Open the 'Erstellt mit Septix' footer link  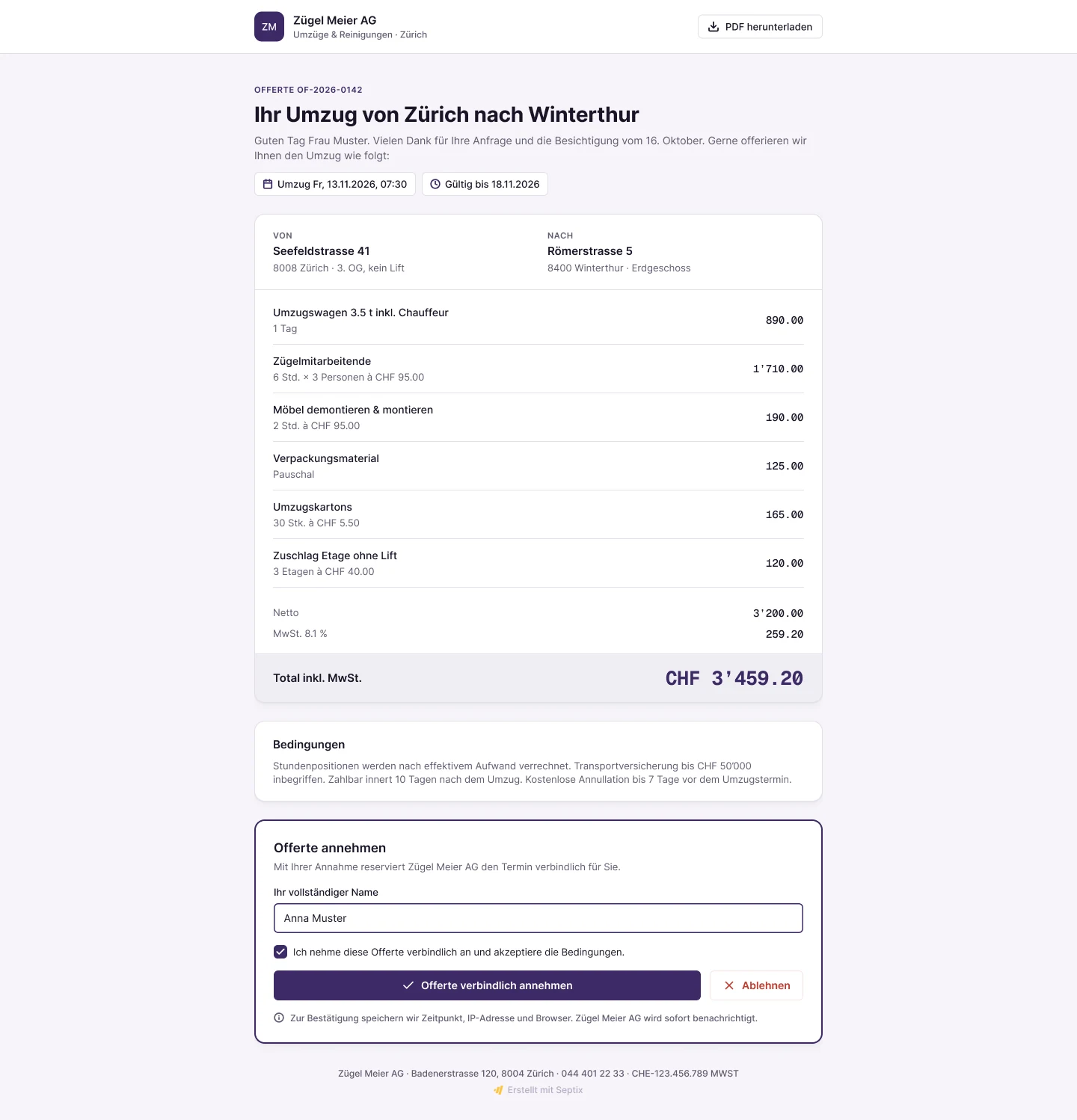pyautogui.click(x=538, y=1090)
